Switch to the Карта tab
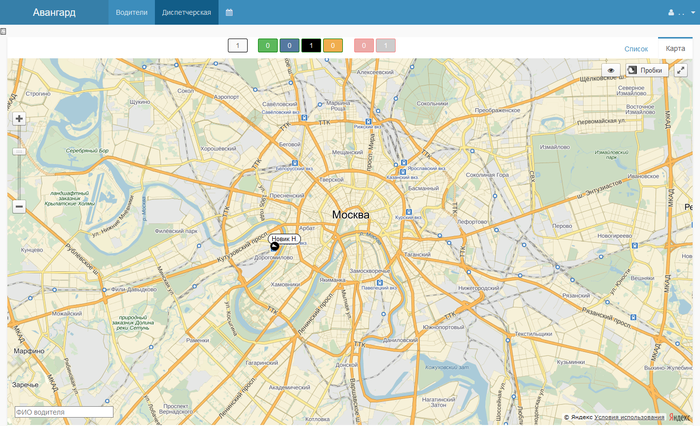Image resolution: width=700 pixels, height=426 pixels. coord(675,48)
